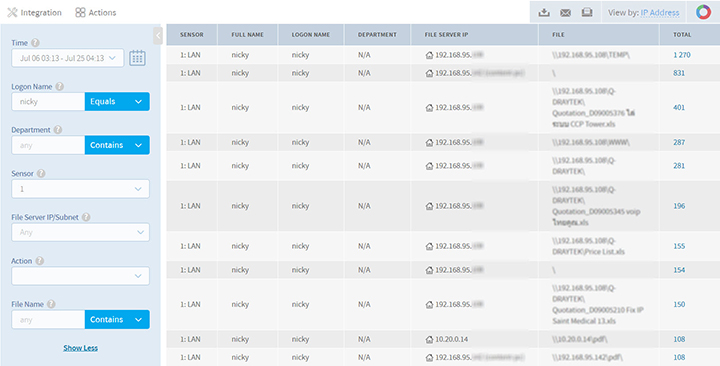
Task: Click the help icon next to Sensor
Action: click(41, 174)
